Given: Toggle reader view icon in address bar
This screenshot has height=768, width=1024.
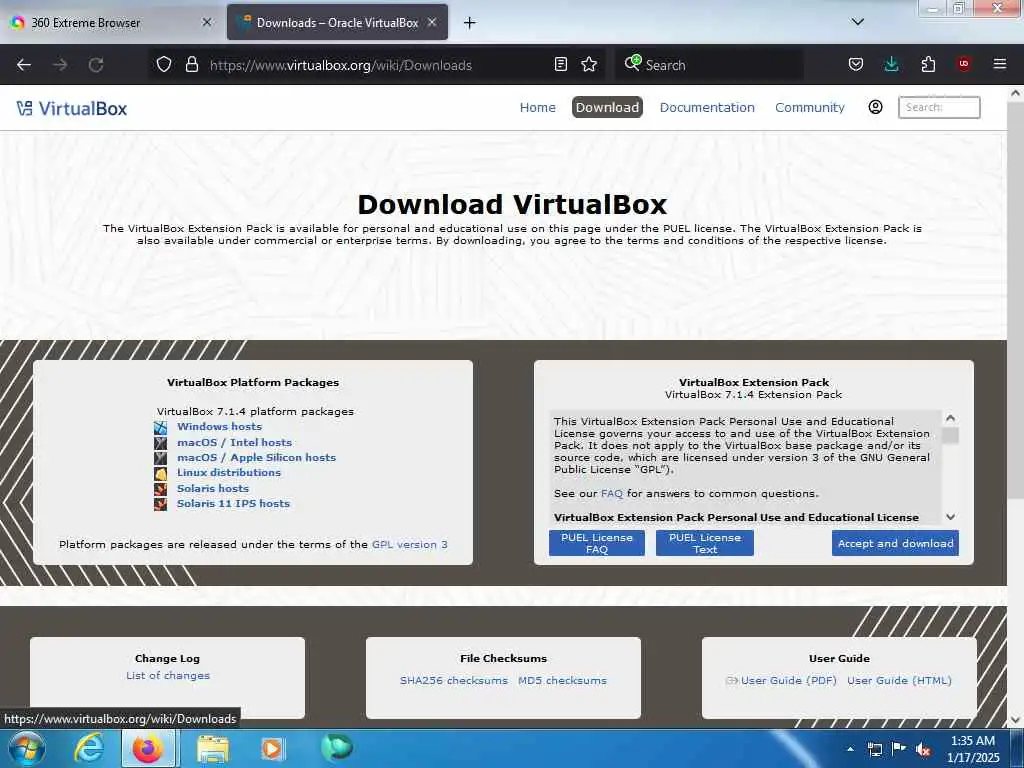Looking at the screenshot, I should (x=560, y=64).
